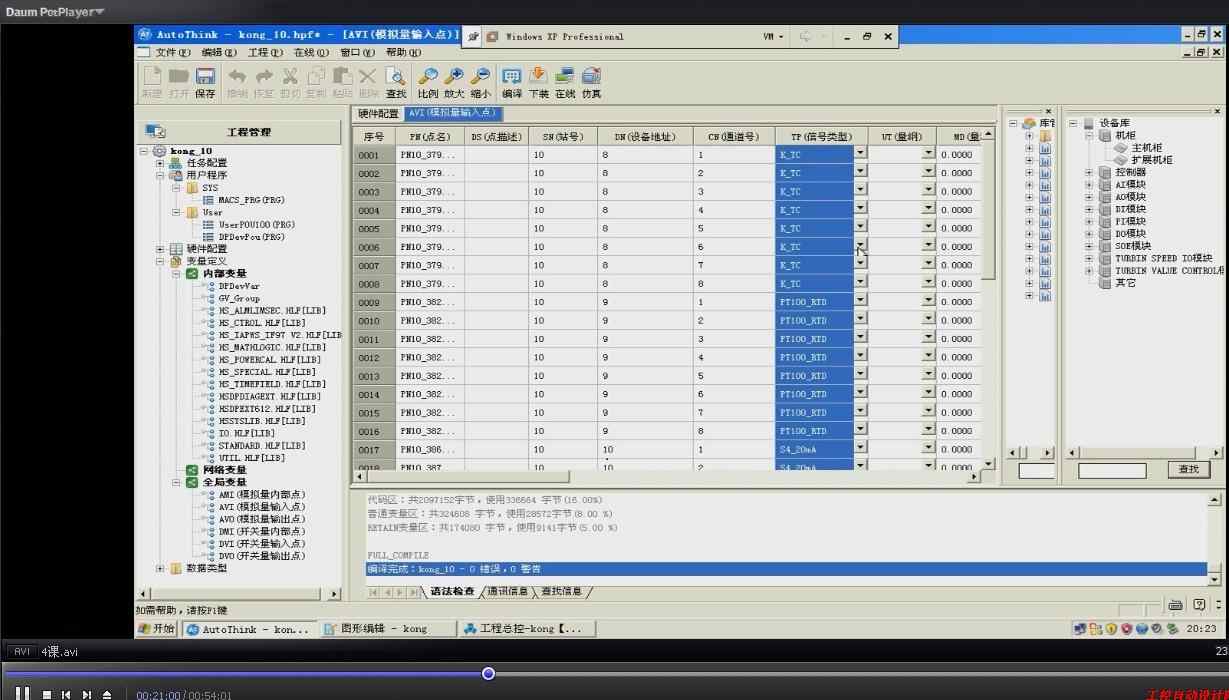This screenshot has width=1229, height=700.
Task: Click the 在线 (Online) toolbar icon
Action: click(x=565, y=76)
